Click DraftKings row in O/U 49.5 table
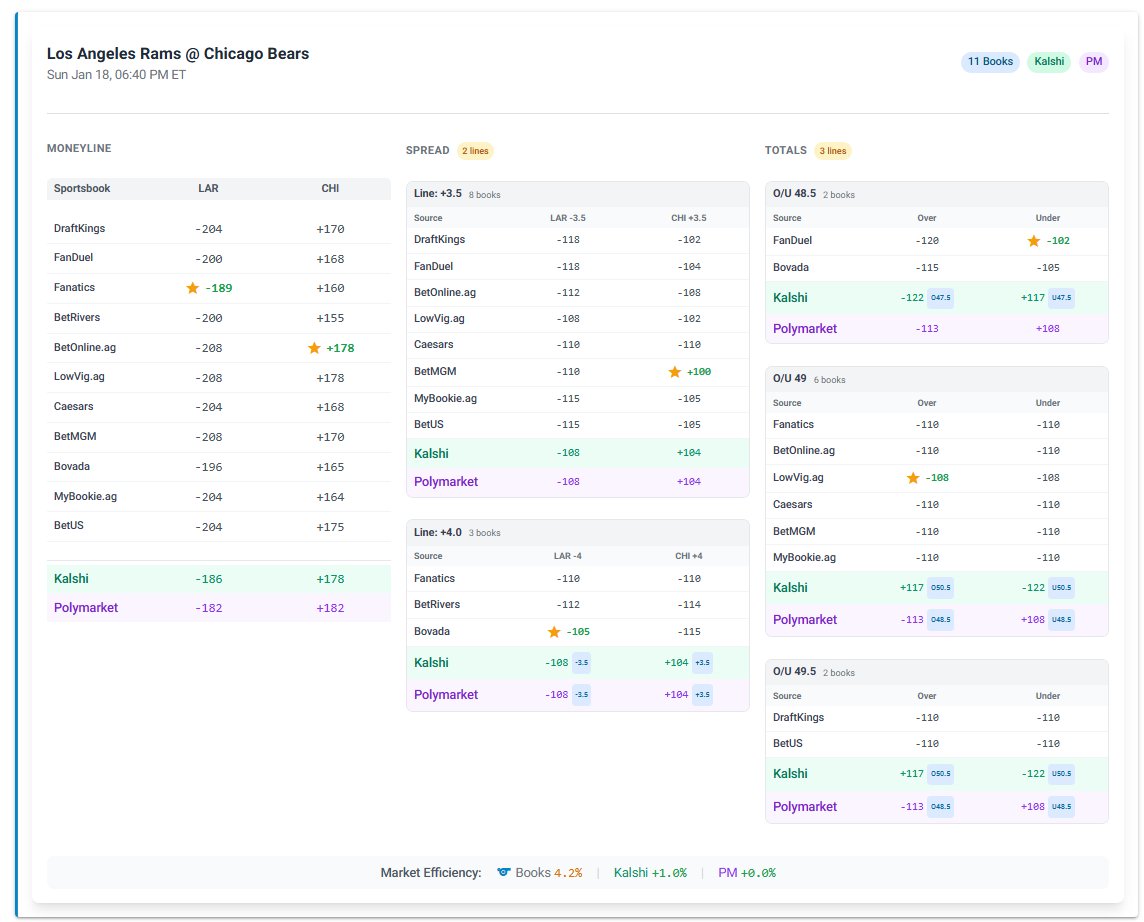 tap(937, 718)
